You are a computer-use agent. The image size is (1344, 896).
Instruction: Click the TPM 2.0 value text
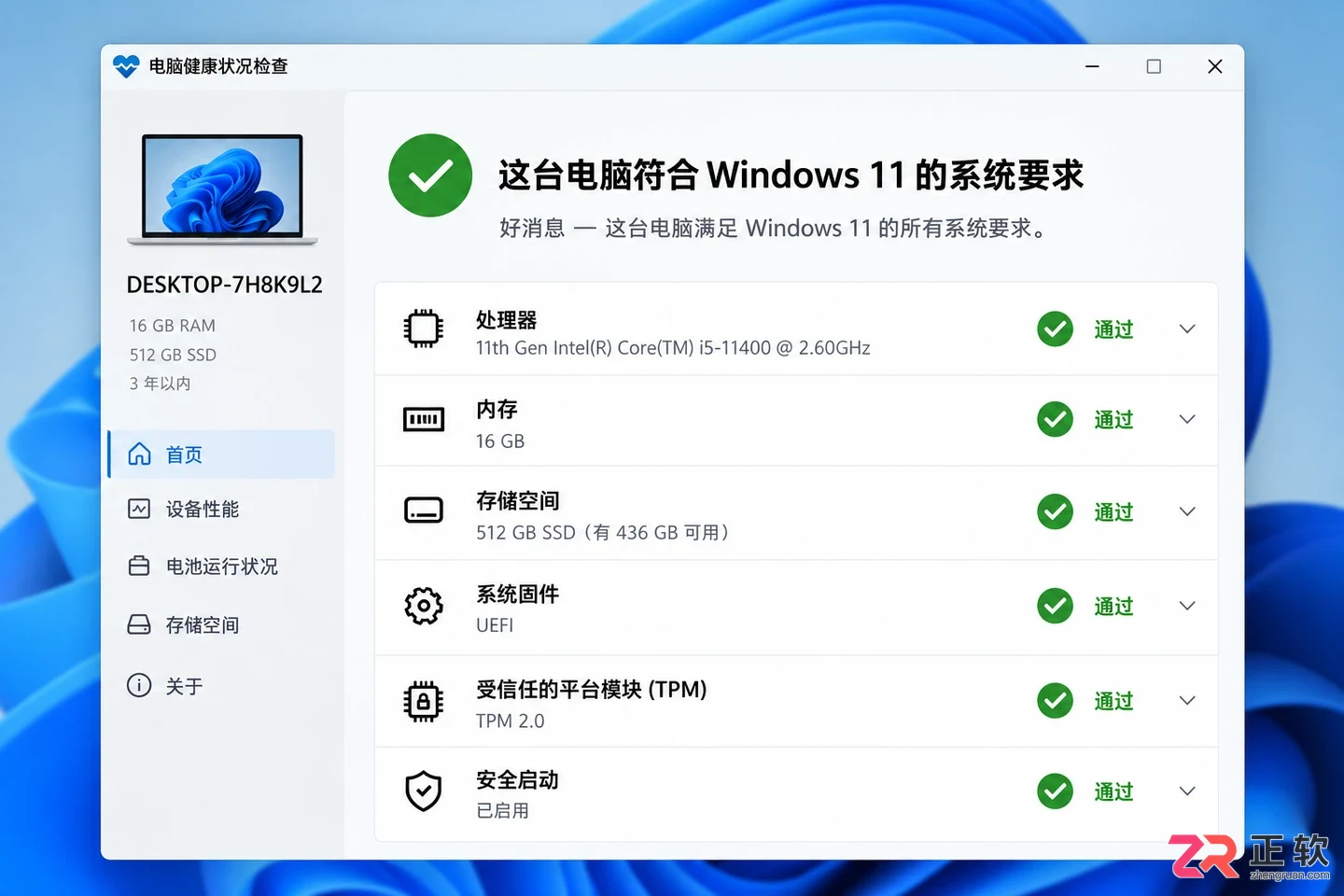click(510, 721)
